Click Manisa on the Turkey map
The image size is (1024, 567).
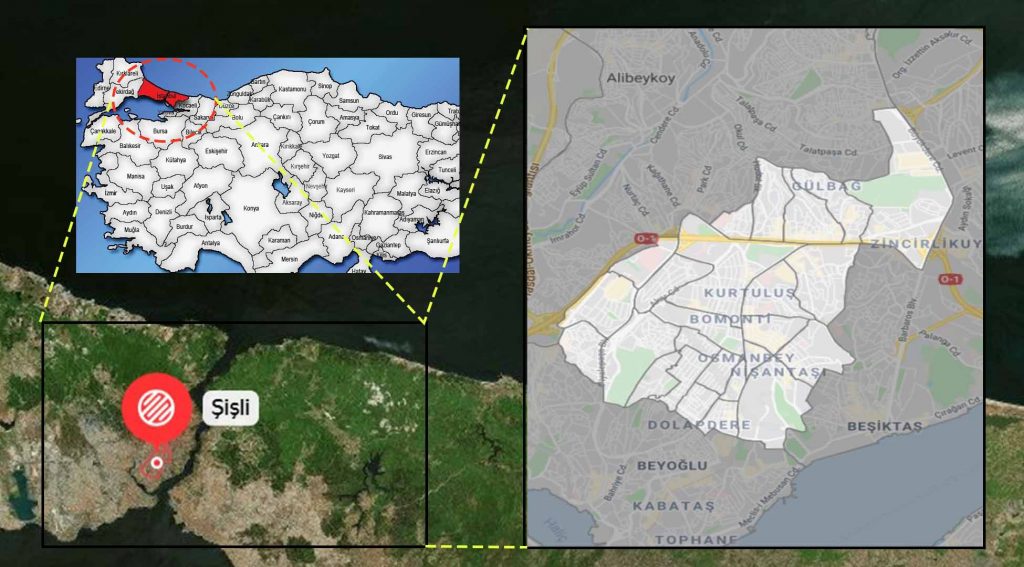click(x=135, y=176)
